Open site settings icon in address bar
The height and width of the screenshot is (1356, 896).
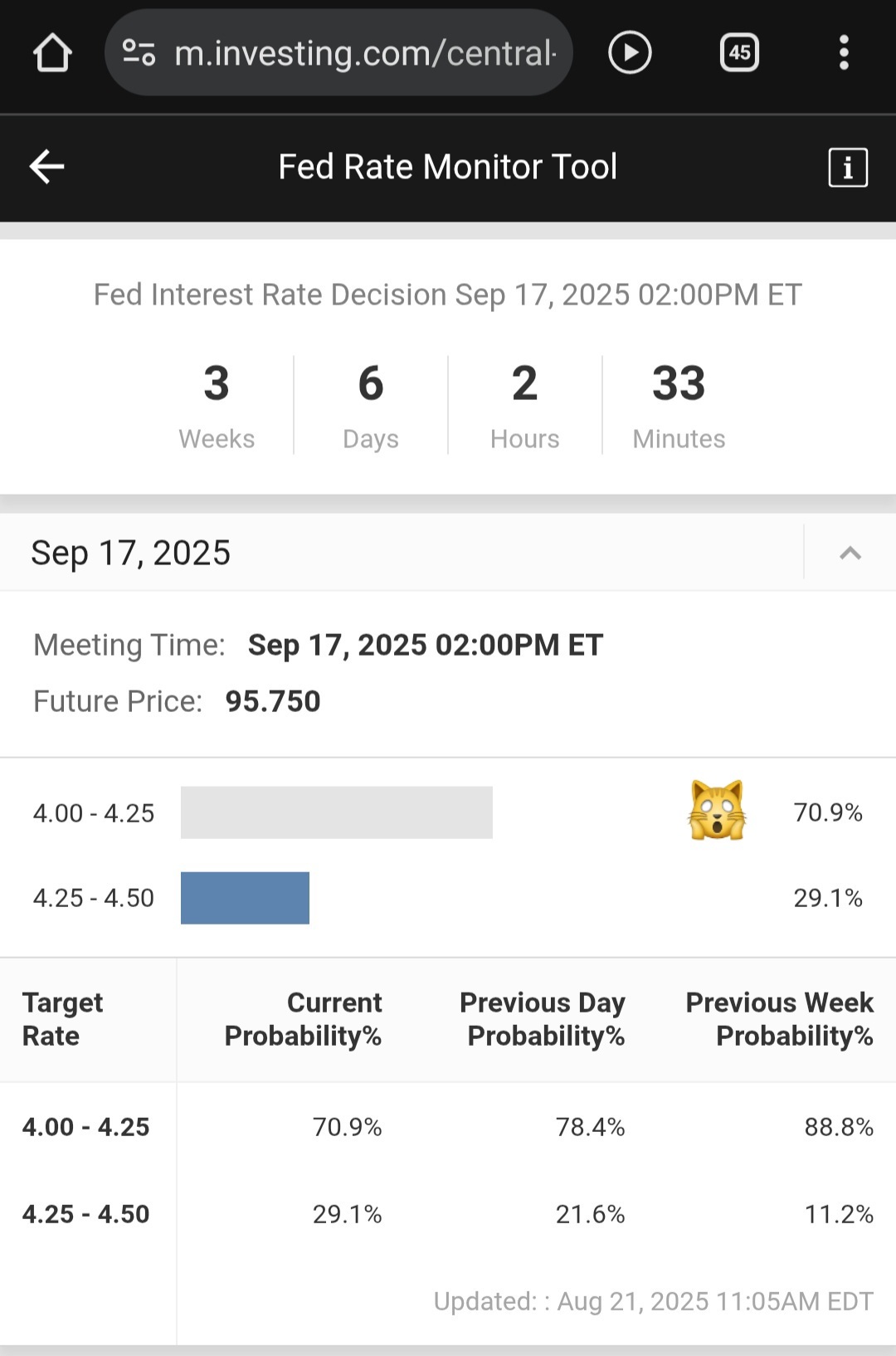pos(139,53)
